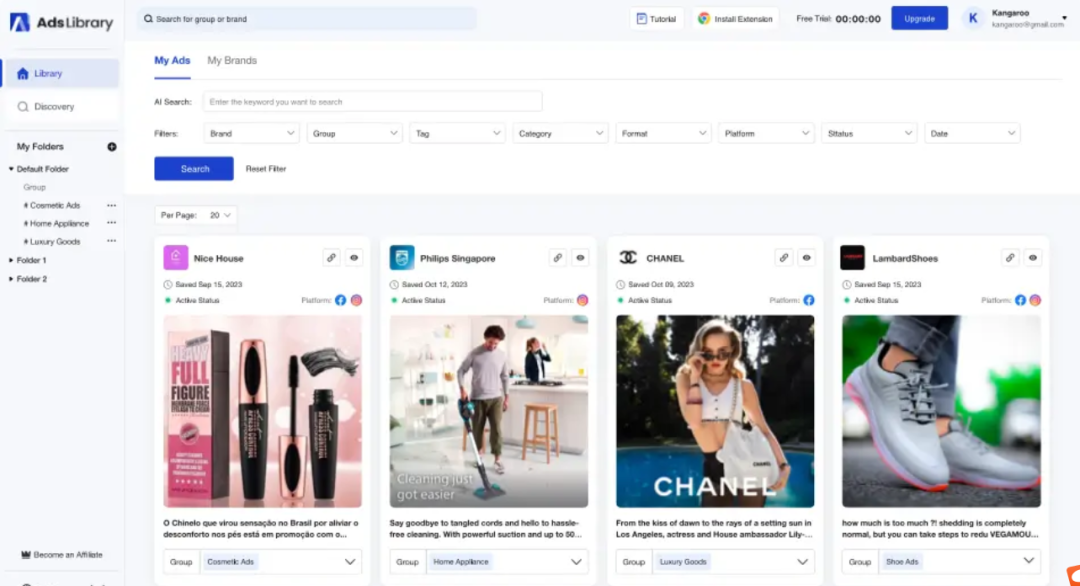This screenshot has width=1080, height=586.
Task: Click CHANEL brand logo
Action: tap(628, 258)
